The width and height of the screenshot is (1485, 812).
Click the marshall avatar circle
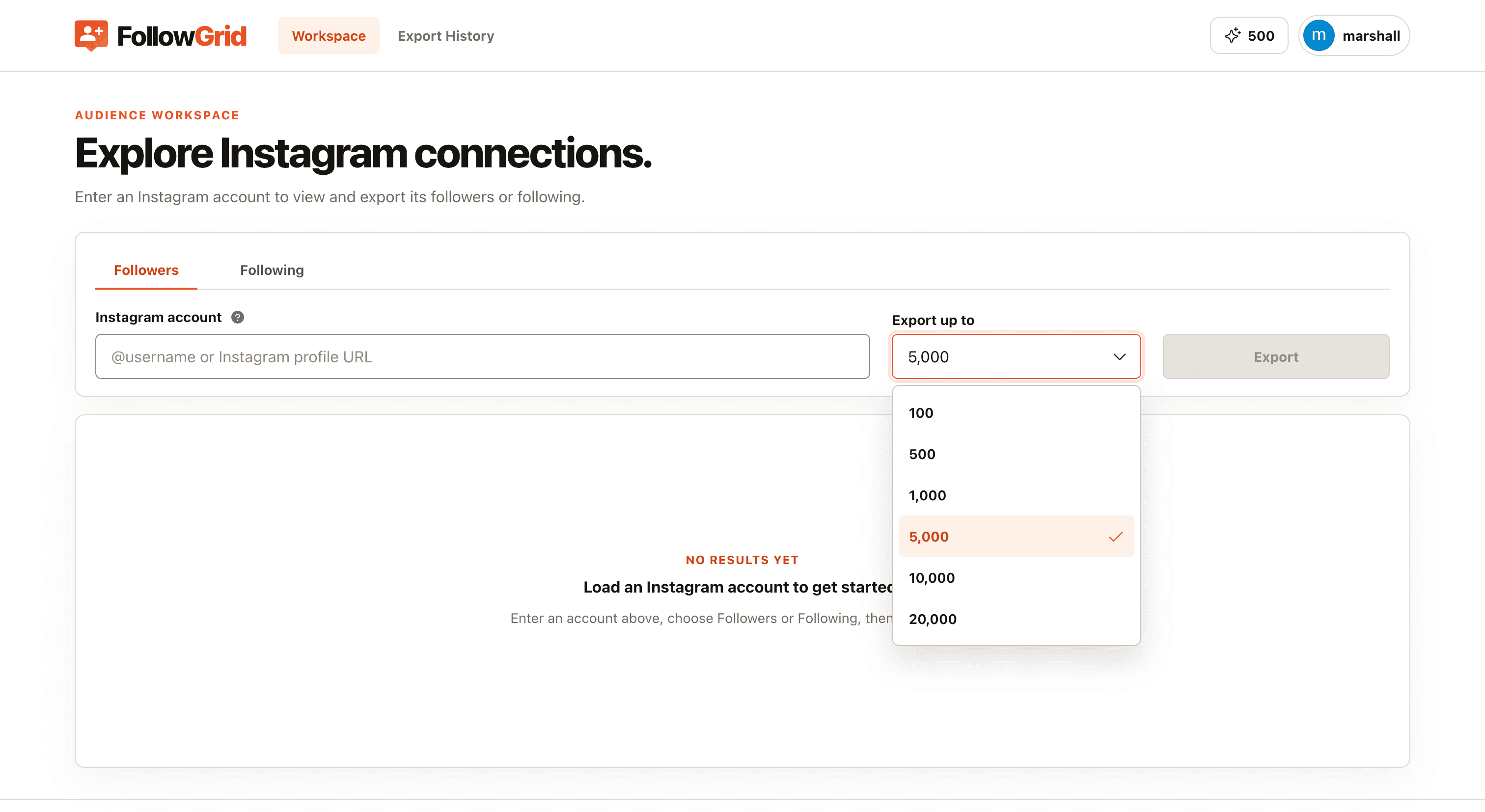pyautogui.click(x=1319, y=36)
